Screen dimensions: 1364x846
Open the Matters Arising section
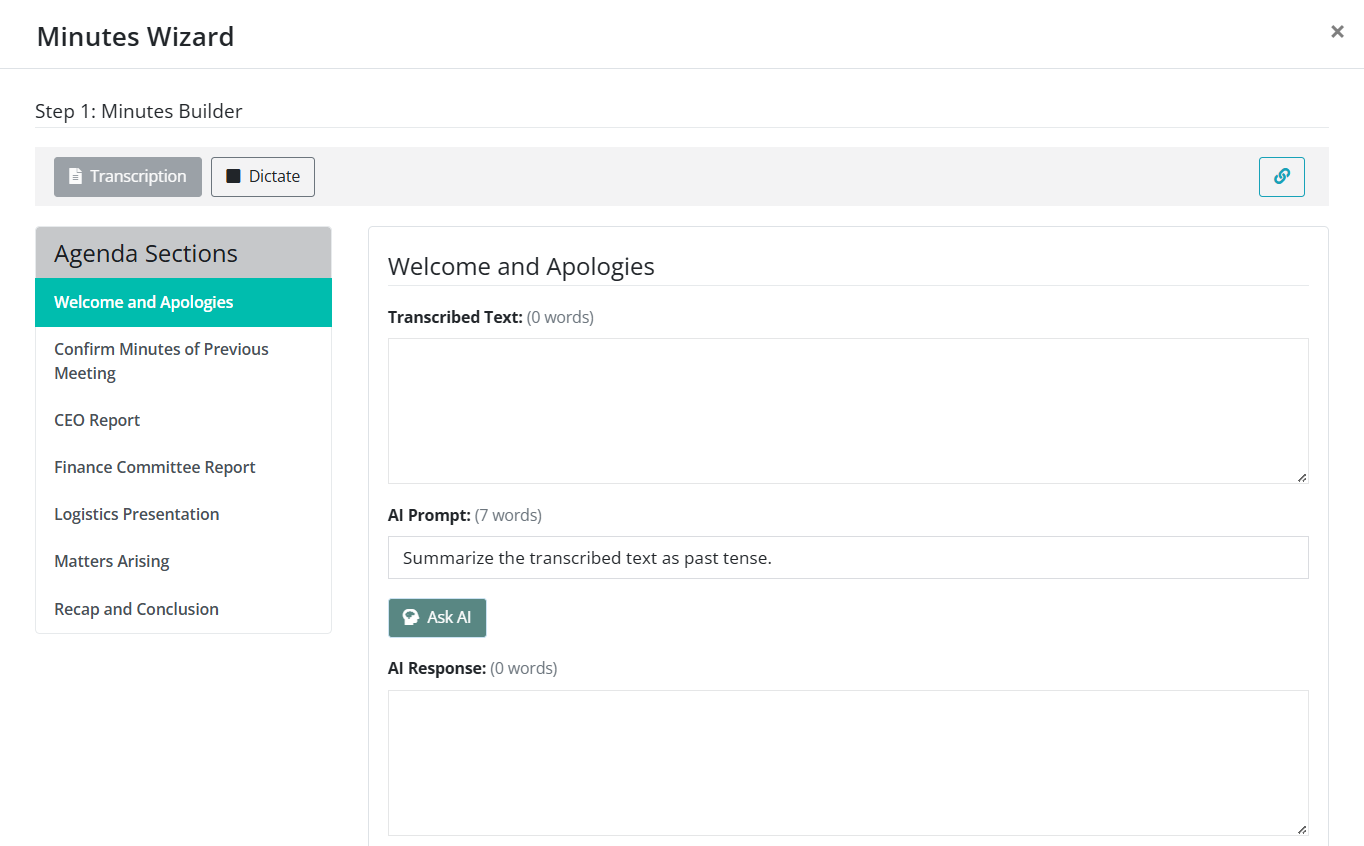112,561
